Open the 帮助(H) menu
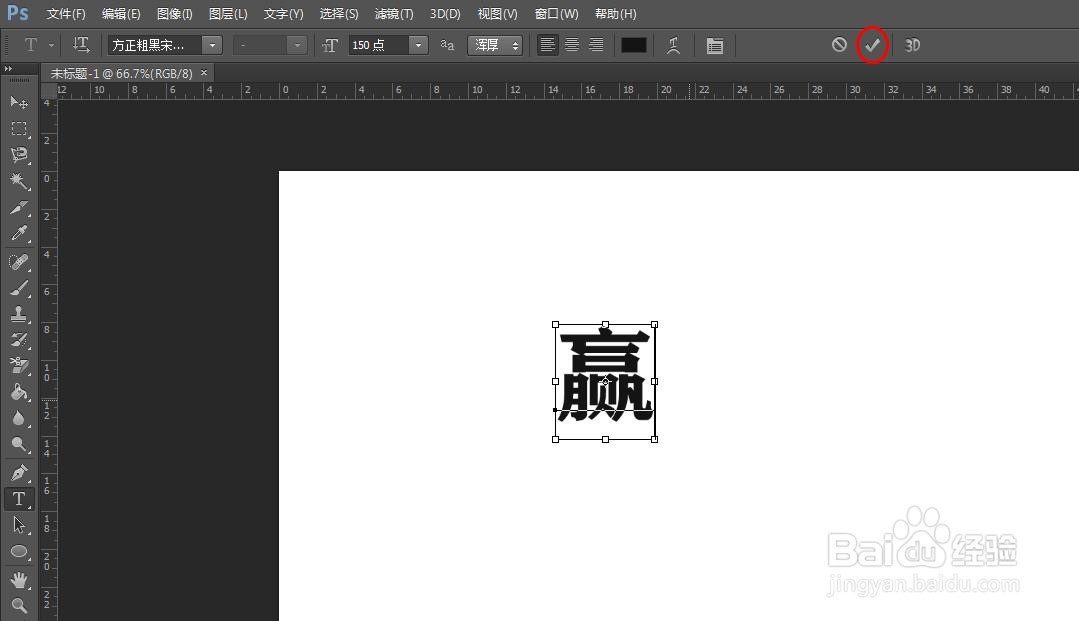 (x=616, y=14)
